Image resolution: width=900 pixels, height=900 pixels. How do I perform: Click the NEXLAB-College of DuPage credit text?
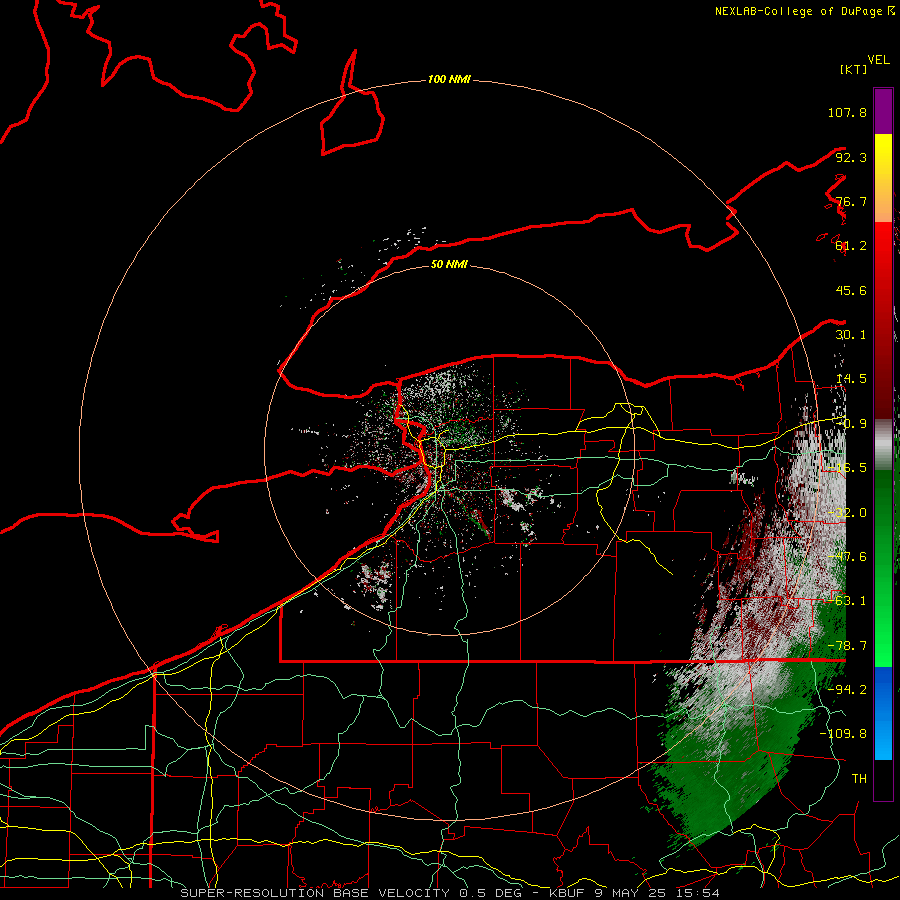(804, 11)
